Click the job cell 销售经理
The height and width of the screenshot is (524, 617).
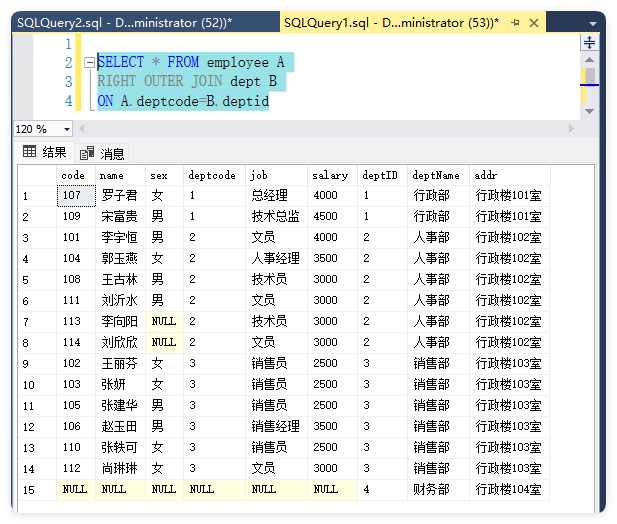click(276, 426)
